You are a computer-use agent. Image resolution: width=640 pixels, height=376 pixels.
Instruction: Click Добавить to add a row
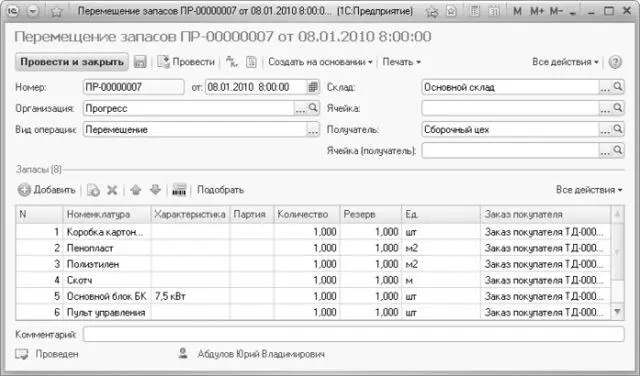point(47,190)
